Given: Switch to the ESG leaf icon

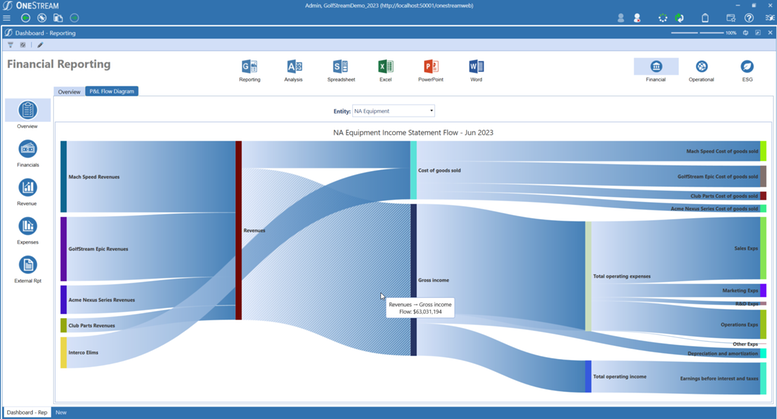Looking at the screenshot, I should (747, 66).
